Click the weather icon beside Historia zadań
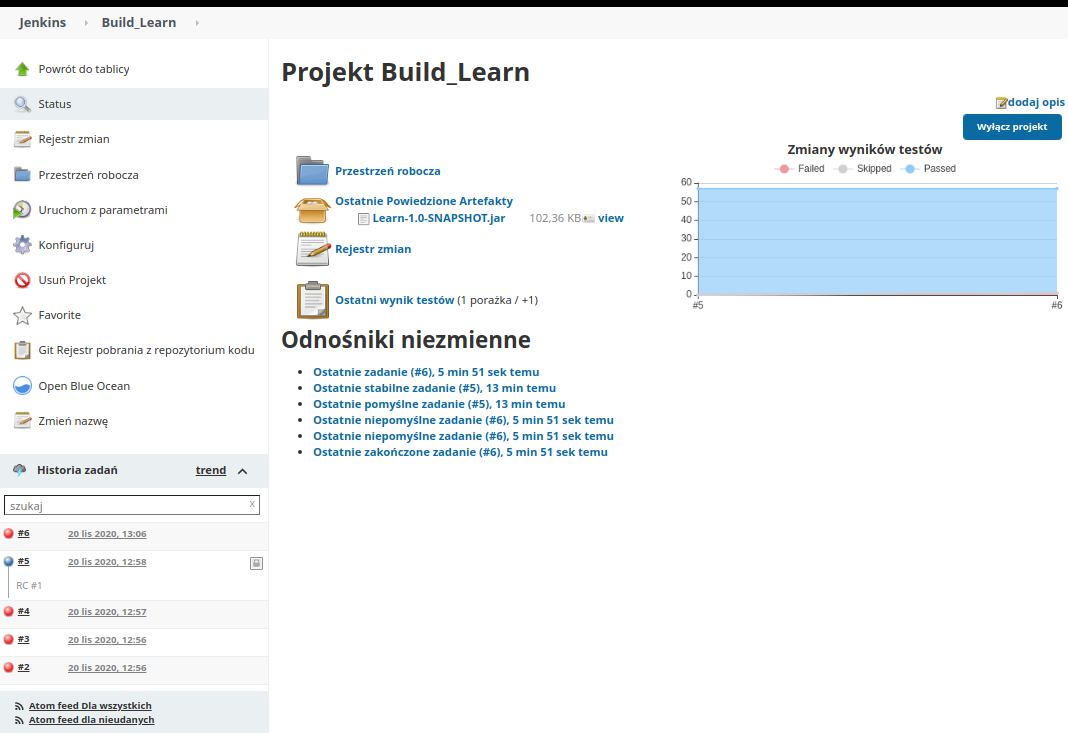The width and height of the screenshot is (1068, 733). (x=20, y=470)
